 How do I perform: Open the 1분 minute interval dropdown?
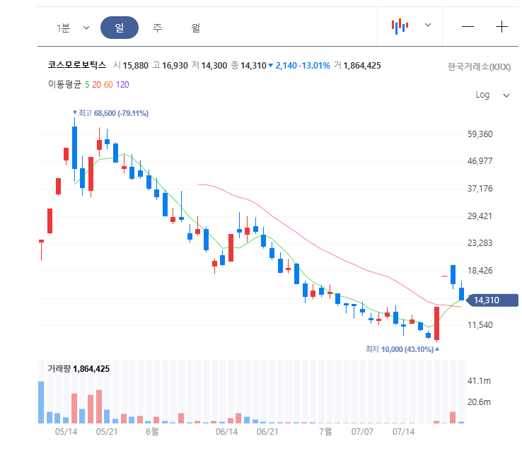[x=73, y=28]
